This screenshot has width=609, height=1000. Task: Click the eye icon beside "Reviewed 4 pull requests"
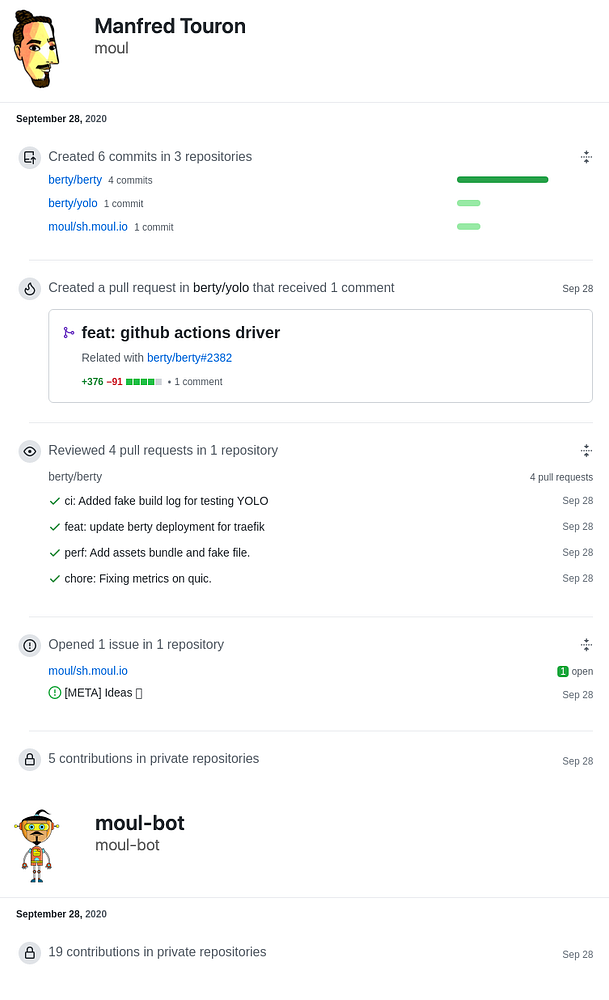[x=30, y=451]
